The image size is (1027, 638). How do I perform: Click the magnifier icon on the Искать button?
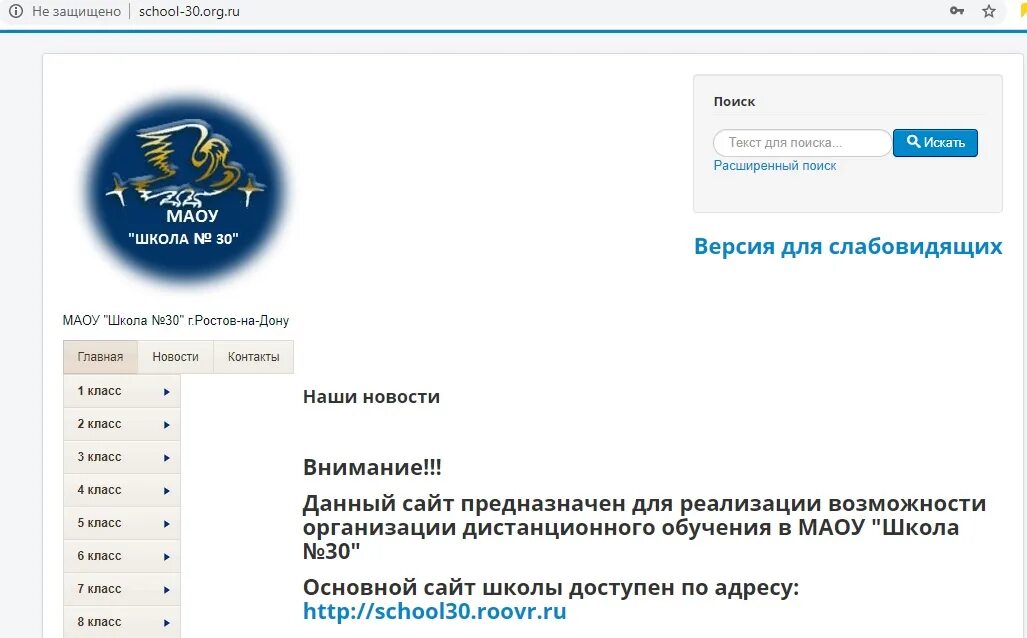click(x=912, y=142)
